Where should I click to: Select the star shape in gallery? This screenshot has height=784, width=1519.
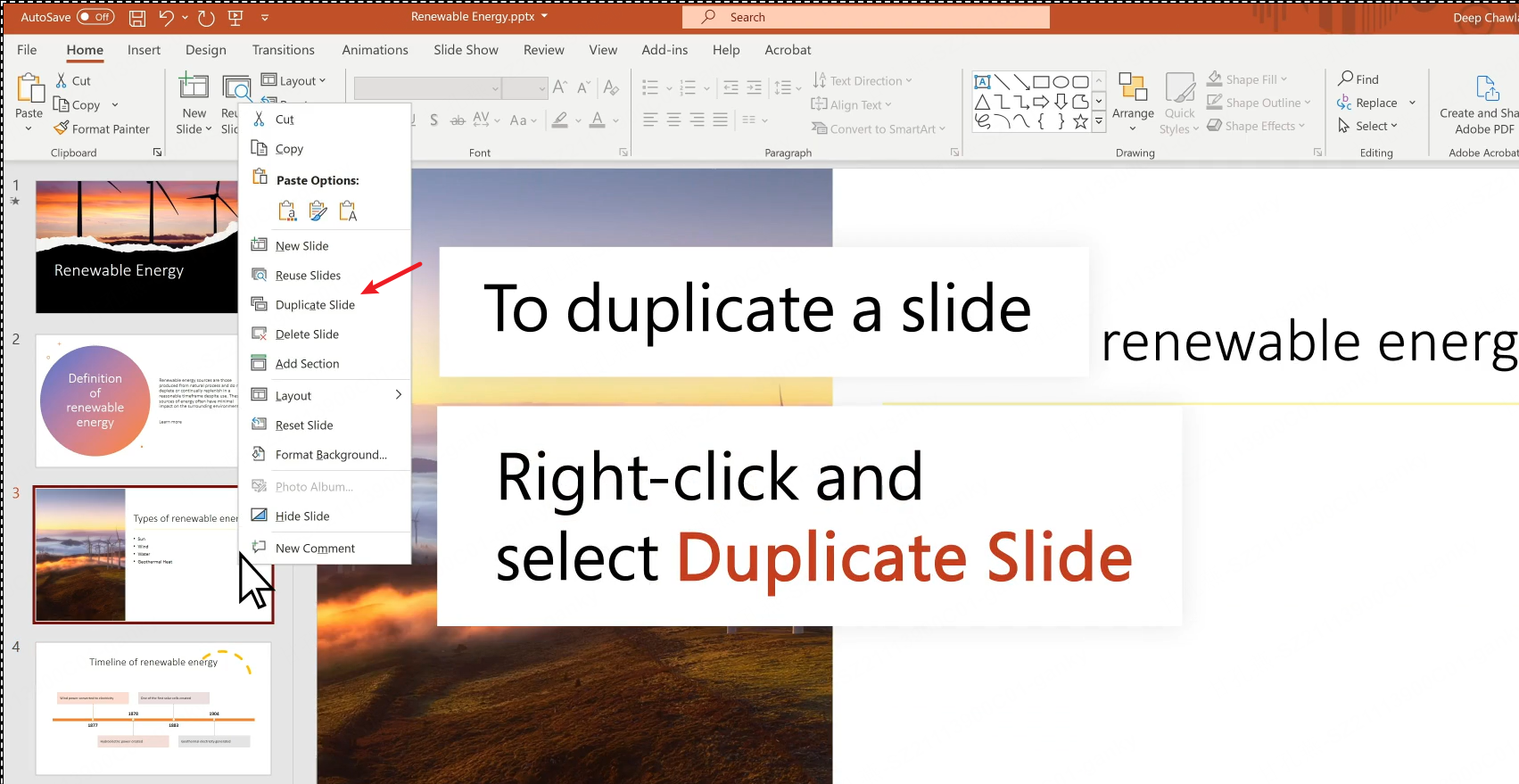point(1080,121)
